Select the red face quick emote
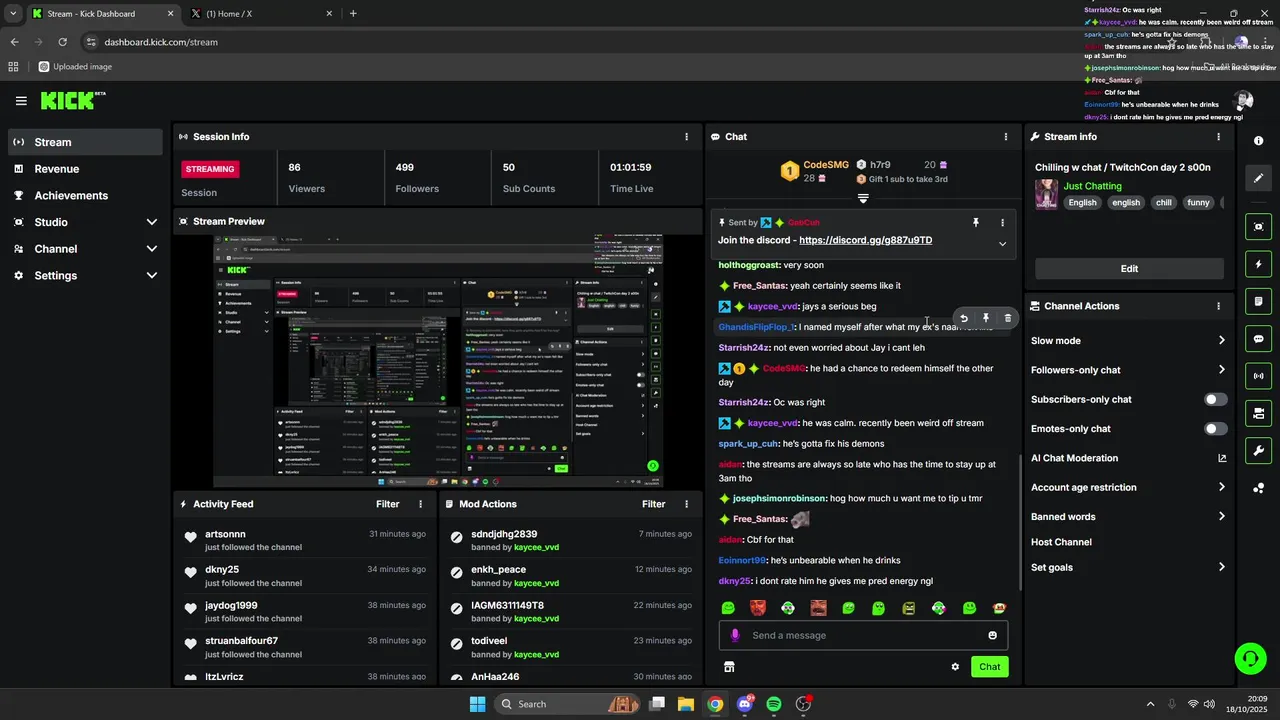1280x720 pixels. coord(758,608)
